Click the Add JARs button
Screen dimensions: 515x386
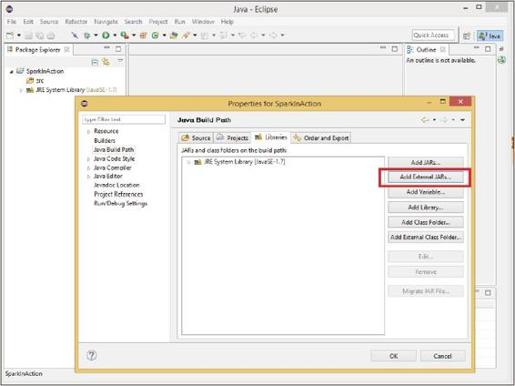coord(425,162)
